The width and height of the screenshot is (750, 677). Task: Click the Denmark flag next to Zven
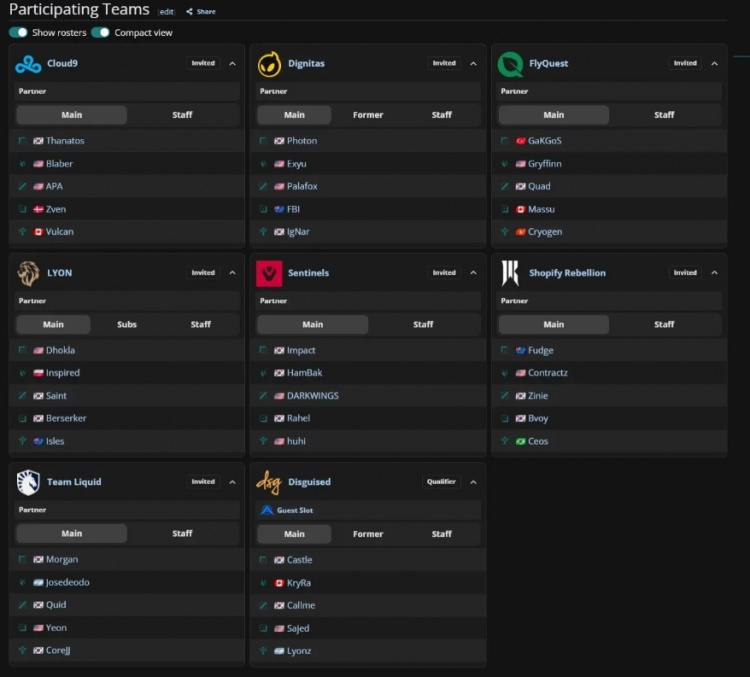[x=38, y=209]
